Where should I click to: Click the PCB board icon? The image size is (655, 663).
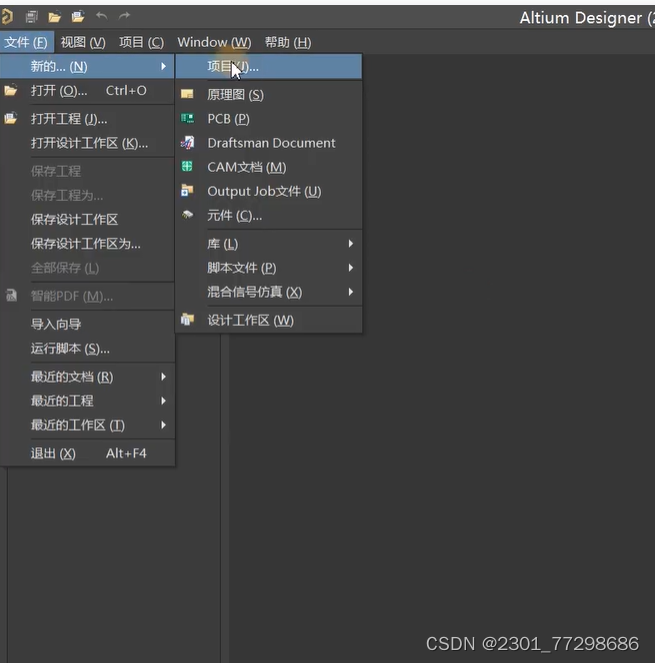(x=187, y=118)
